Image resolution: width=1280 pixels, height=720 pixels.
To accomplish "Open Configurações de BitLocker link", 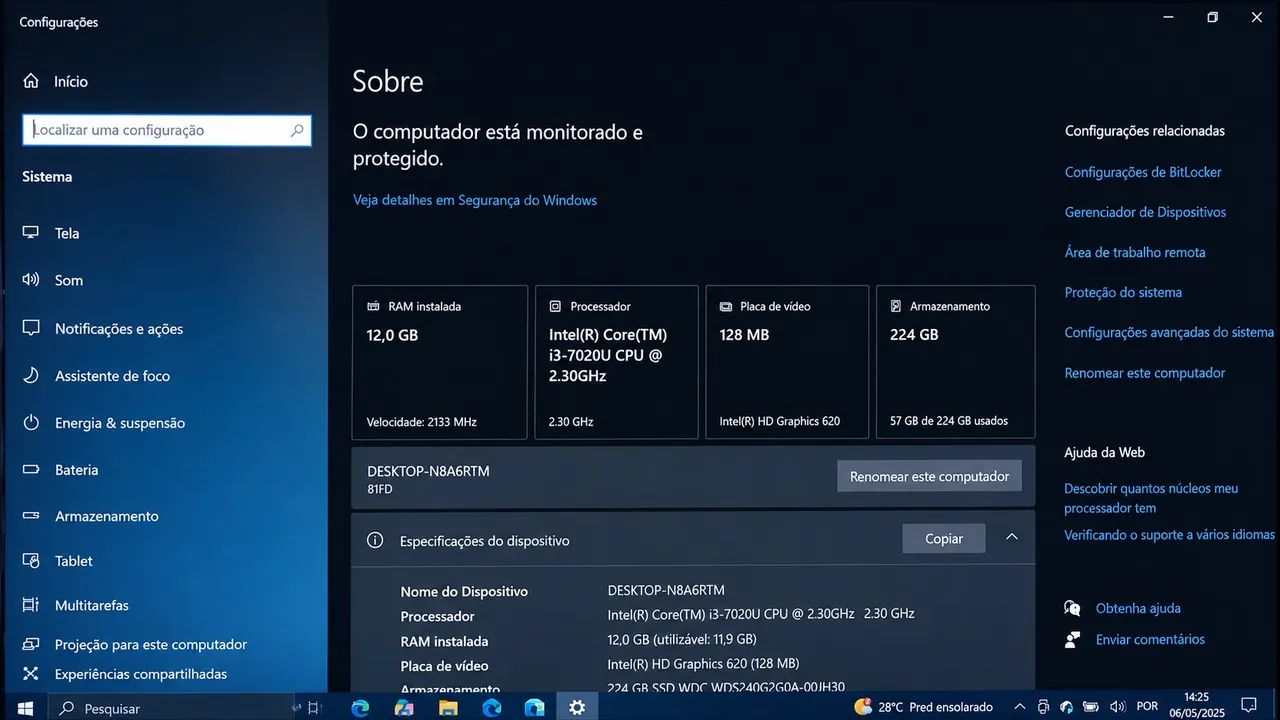I will (1143, 172).
